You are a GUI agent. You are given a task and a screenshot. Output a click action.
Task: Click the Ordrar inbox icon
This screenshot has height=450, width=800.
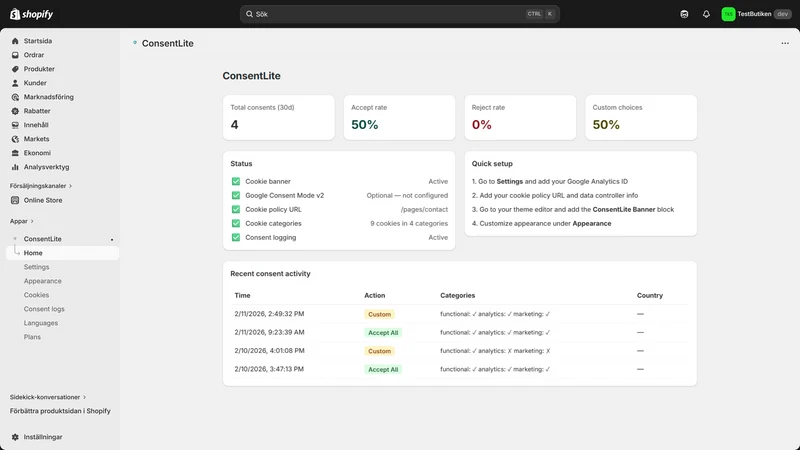(15, 55)
